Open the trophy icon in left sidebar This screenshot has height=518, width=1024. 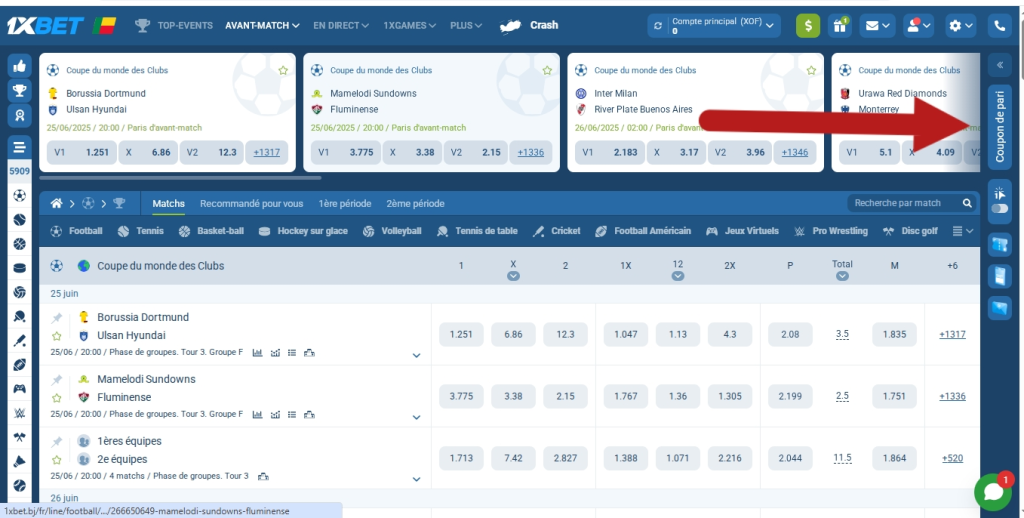(19, 90)
